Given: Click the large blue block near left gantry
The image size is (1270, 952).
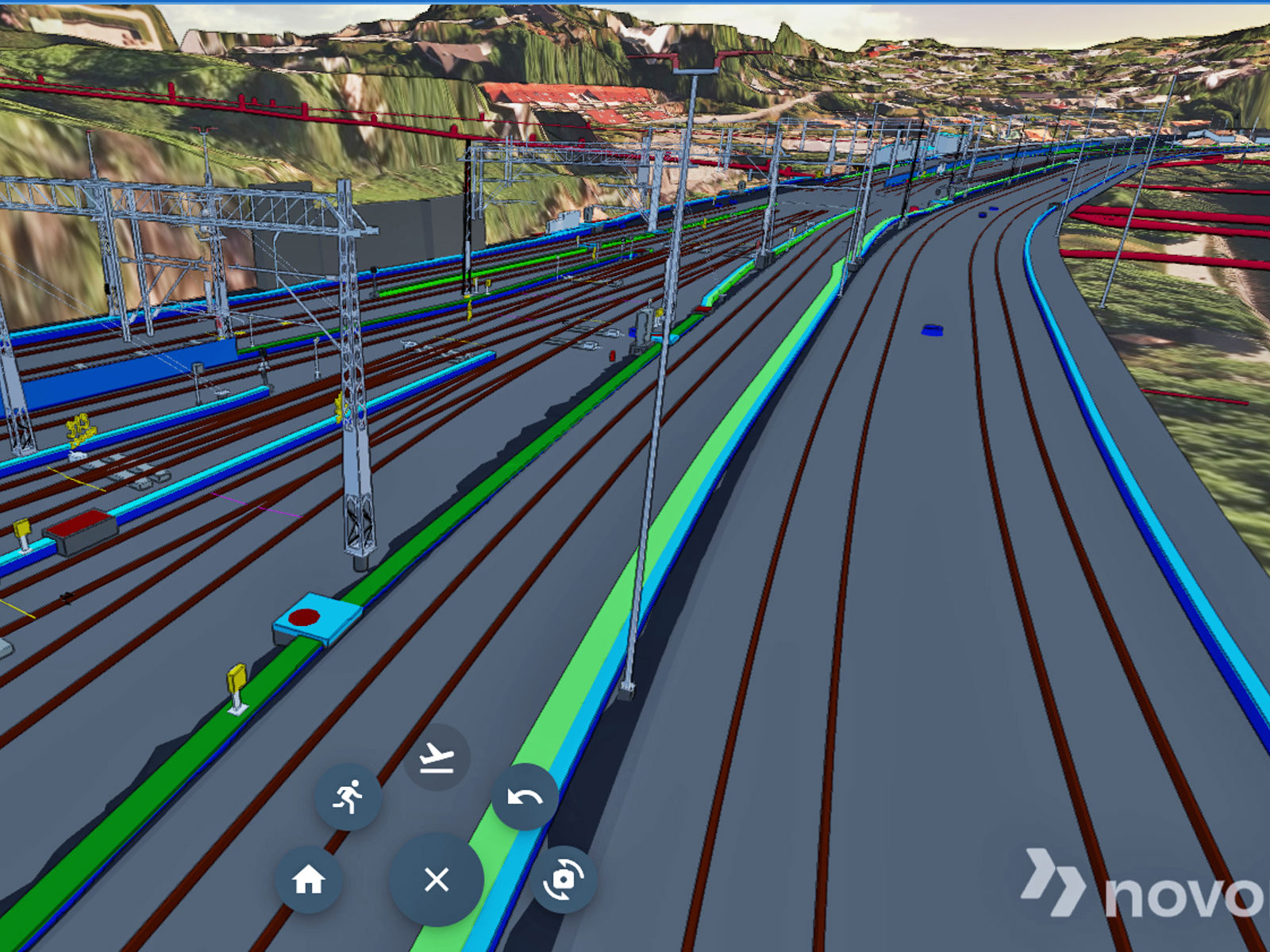Looking at the screenshot, I should pyautogui.click(x=127, y=373).
